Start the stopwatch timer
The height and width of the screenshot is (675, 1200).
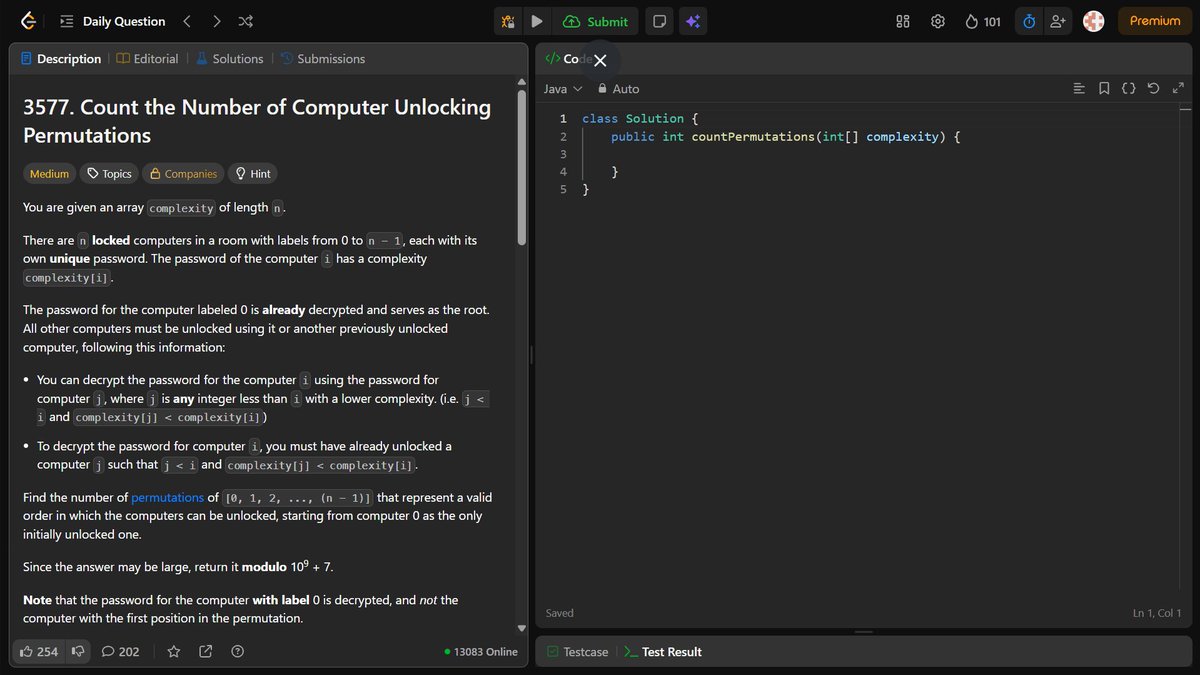pyautogui.click(x=1029, y=20)
